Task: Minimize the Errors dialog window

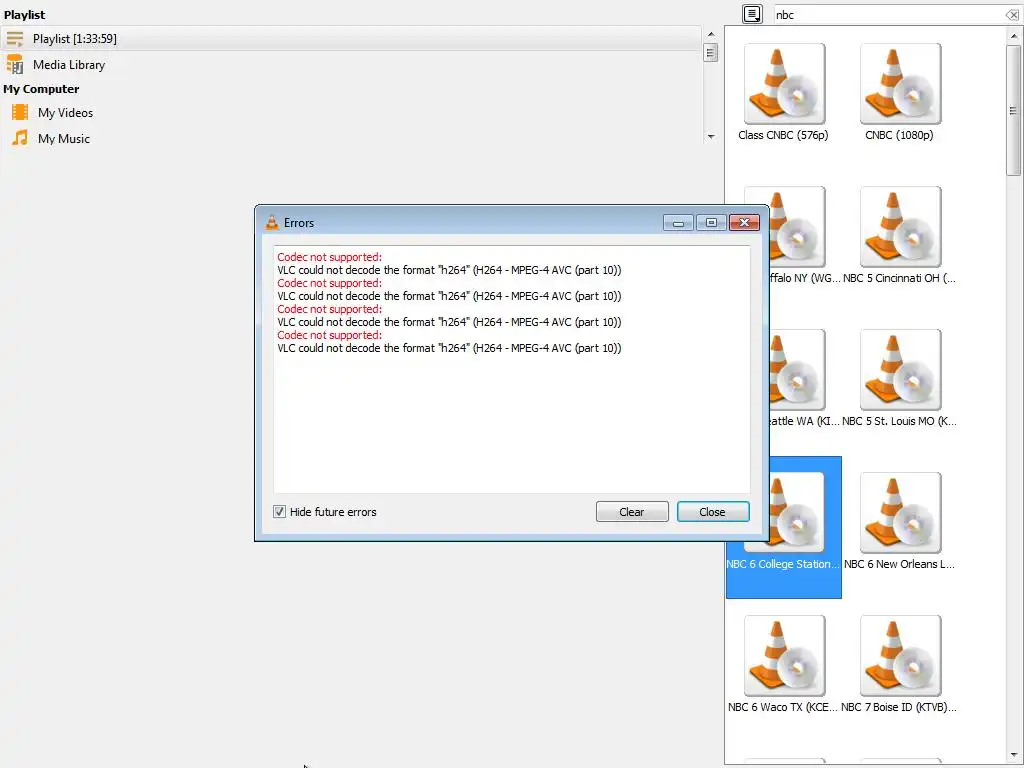Action: (x=678, y=223)
